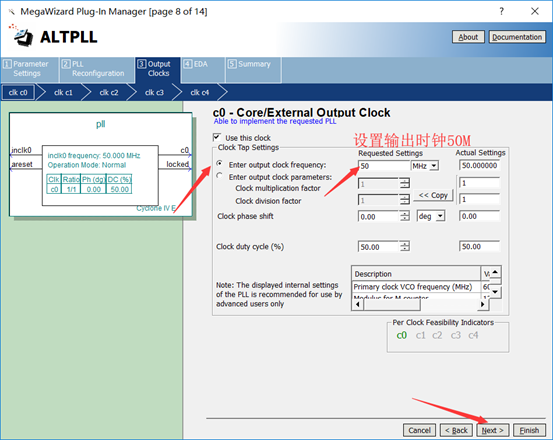
Task: Select the clk c0 step
Action: [x=18, y=92]
